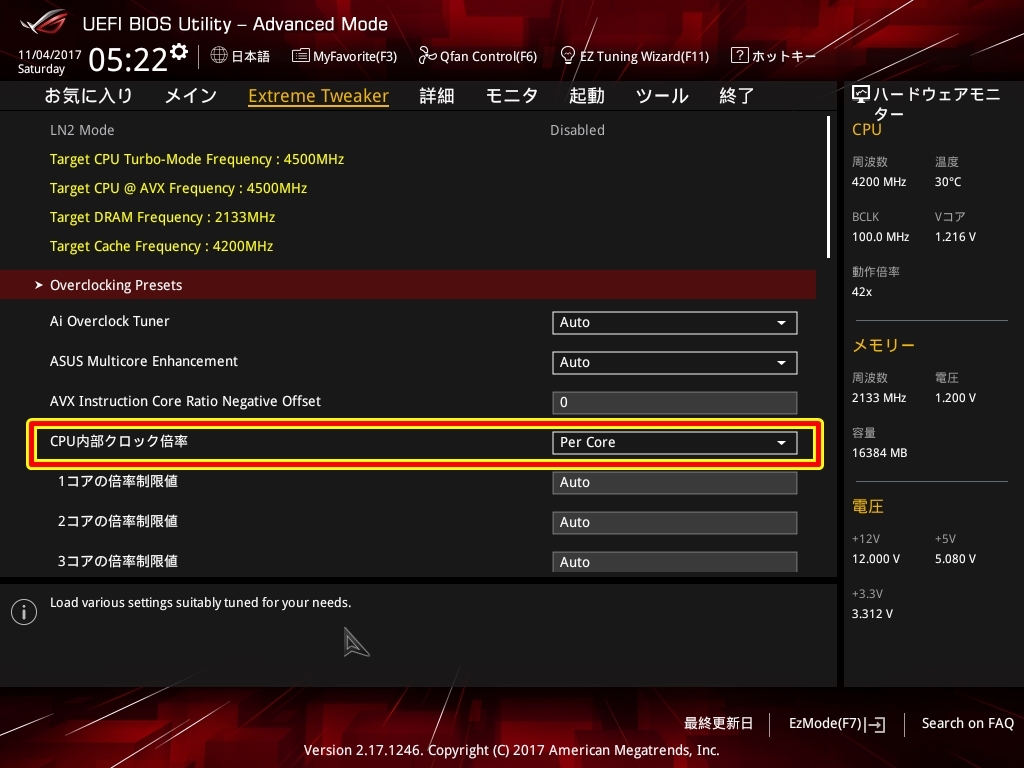Viewport: 1024px width, 768px height.
Task: Go to the 起動 tab
Action: point(586,96)
